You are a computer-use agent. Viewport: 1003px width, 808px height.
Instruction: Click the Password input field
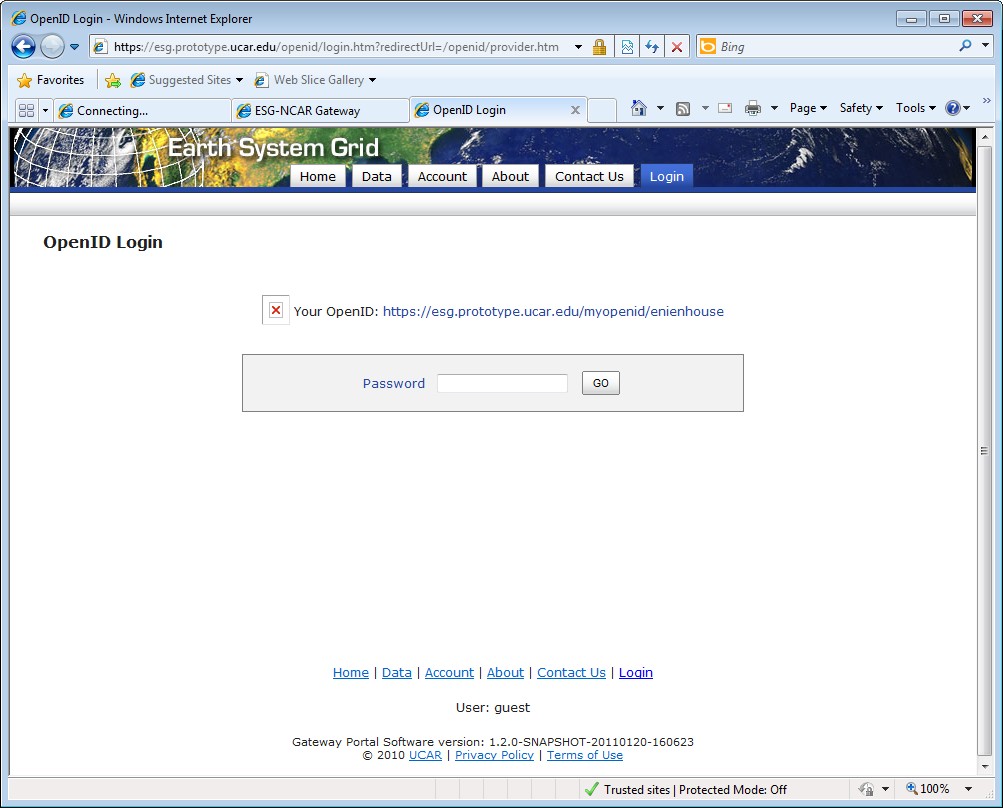[x=502, y=383]
